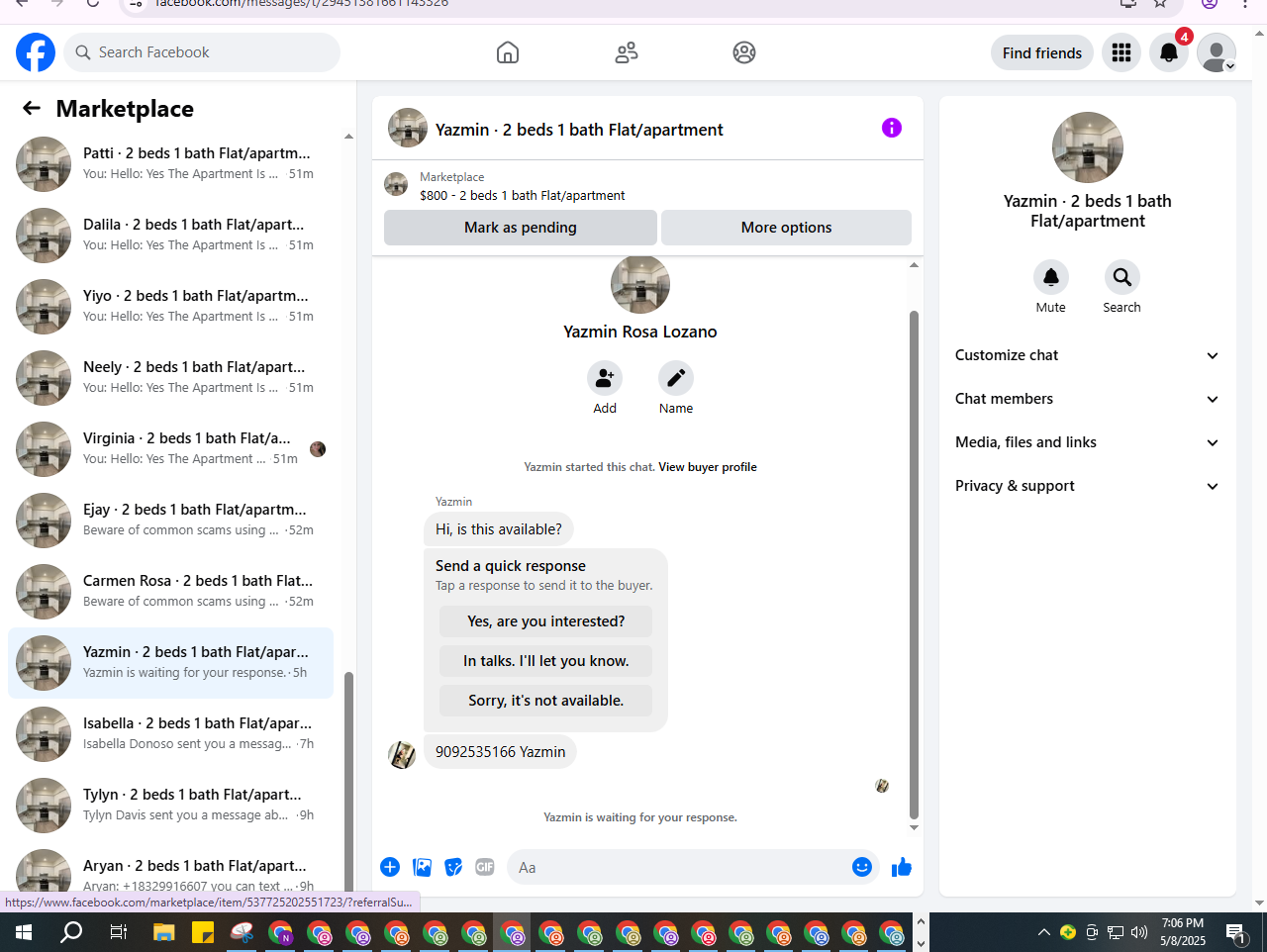Viewport: 1267px width, 952px height.
Task: Open the volume control in system tray
Action: [x=1139, y=932]
